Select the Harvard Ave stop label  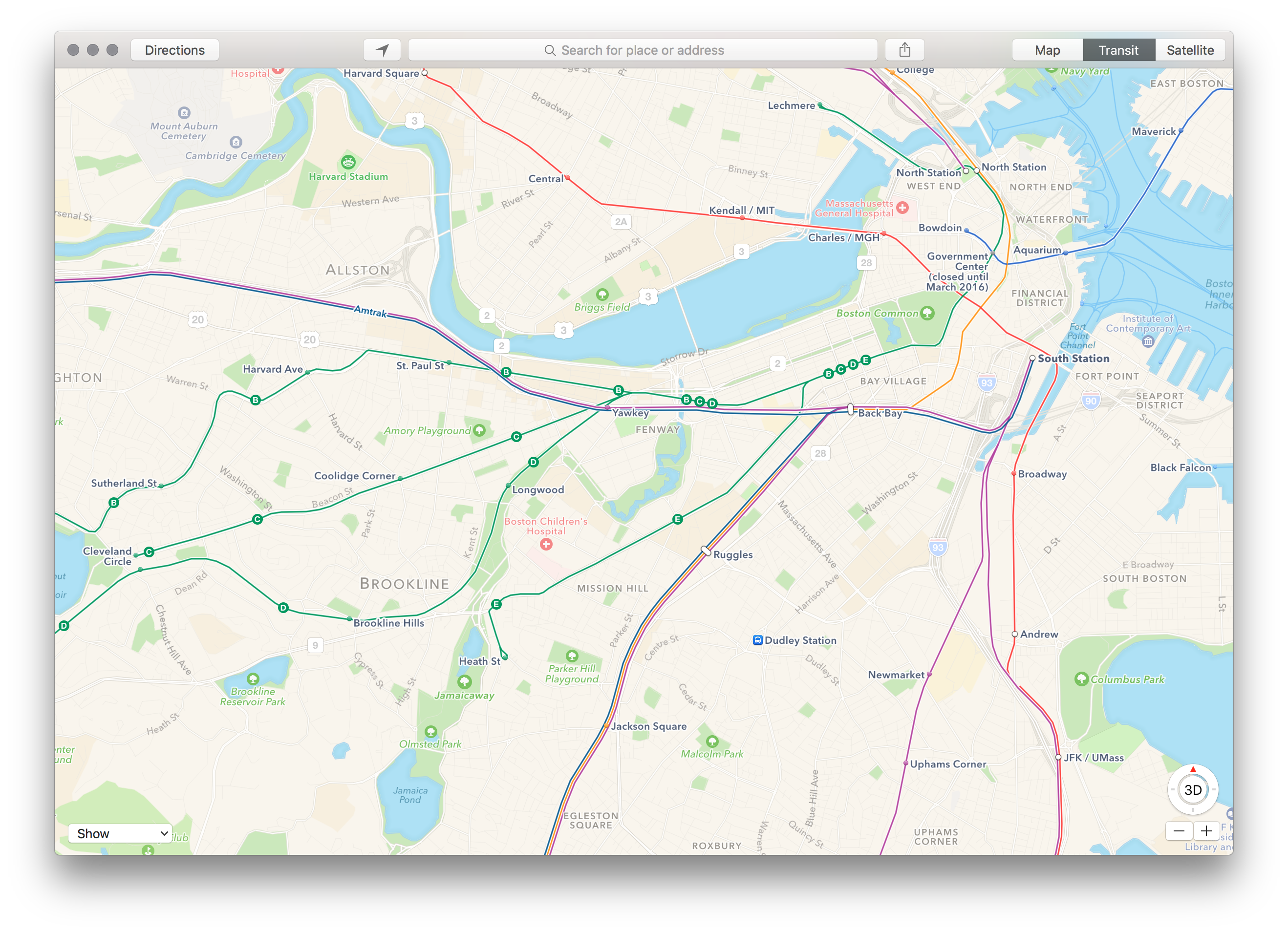[273, 369]
